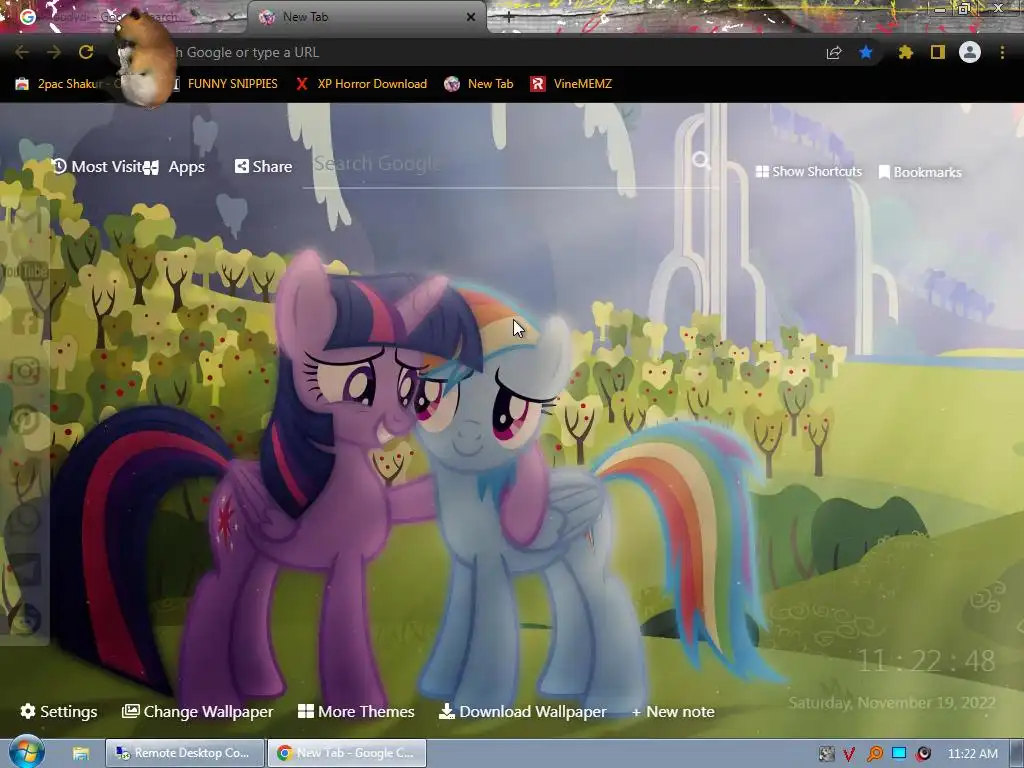Open the XP Horror Download bookmark
The width and height of the screenshot is (1024, 768).
[x=361, y=84]
